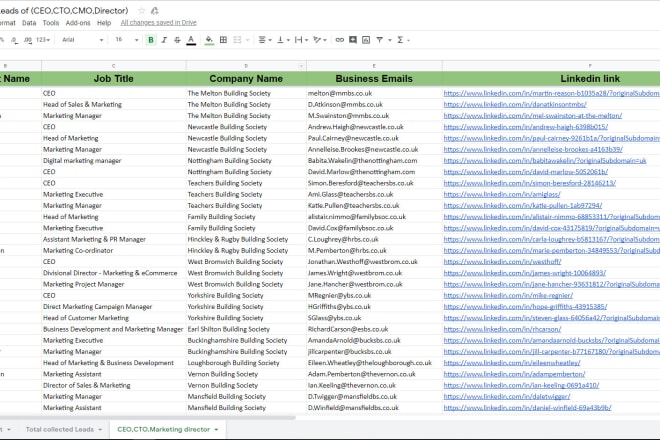The image size is (660, 440).
Task: Open the functions sigma menu
Action: pos(402,40)
